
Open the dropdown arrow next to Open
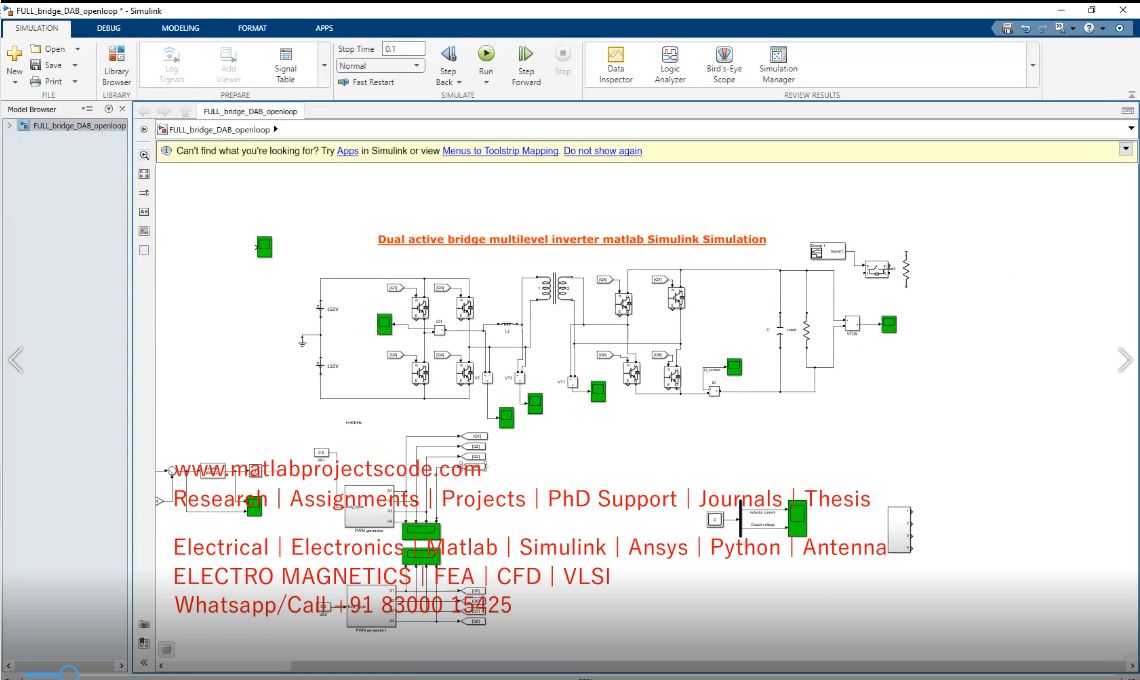(77, 49)
